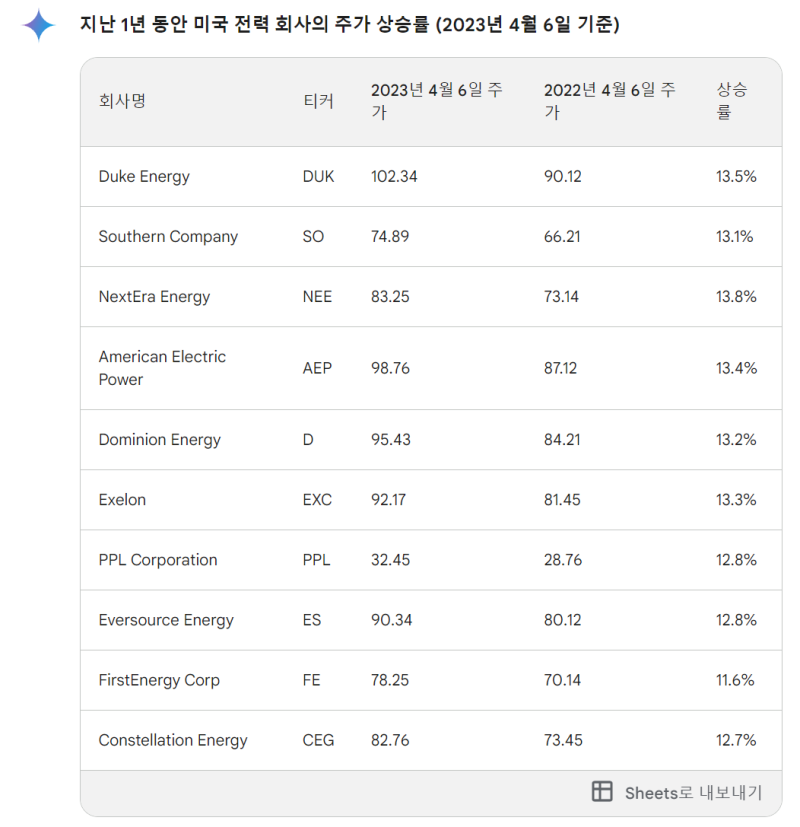Click FirstEnergy Corp 11.6% value

coord(735,680)
